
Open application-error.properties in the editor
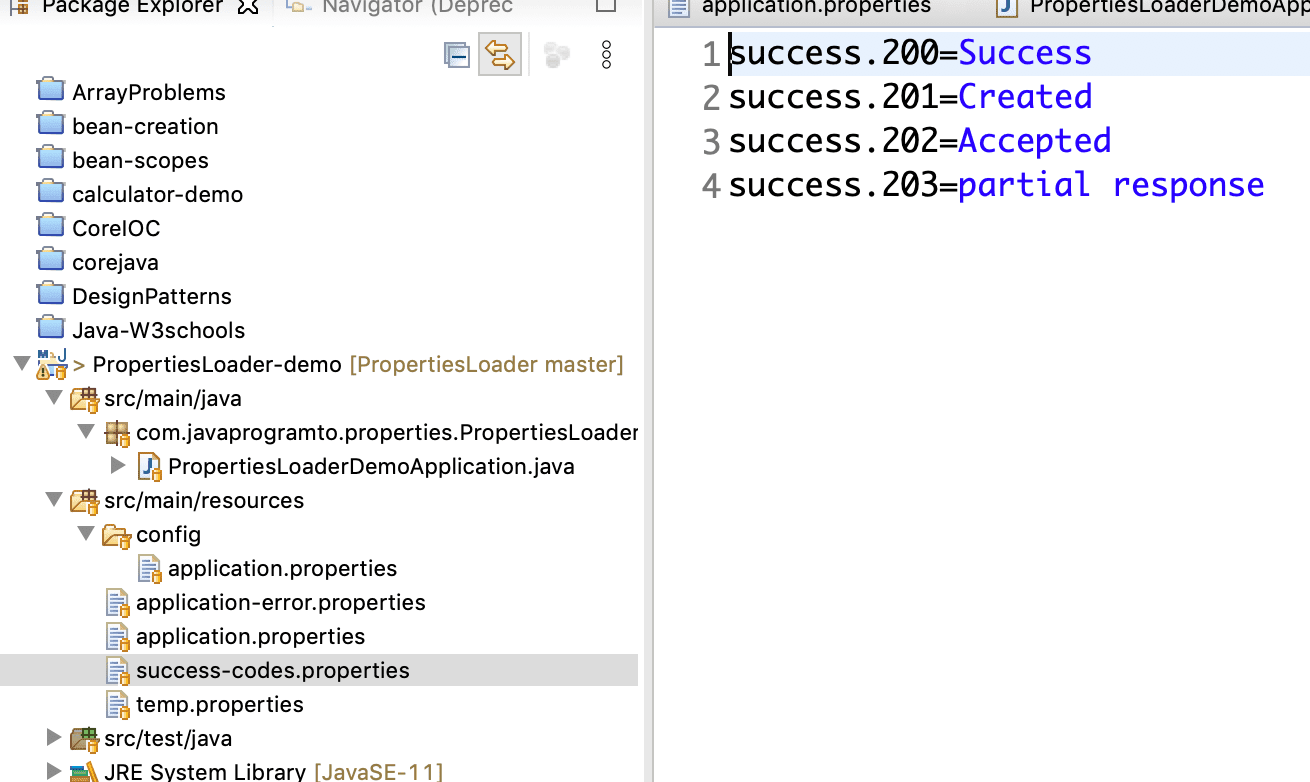(281, 602)
